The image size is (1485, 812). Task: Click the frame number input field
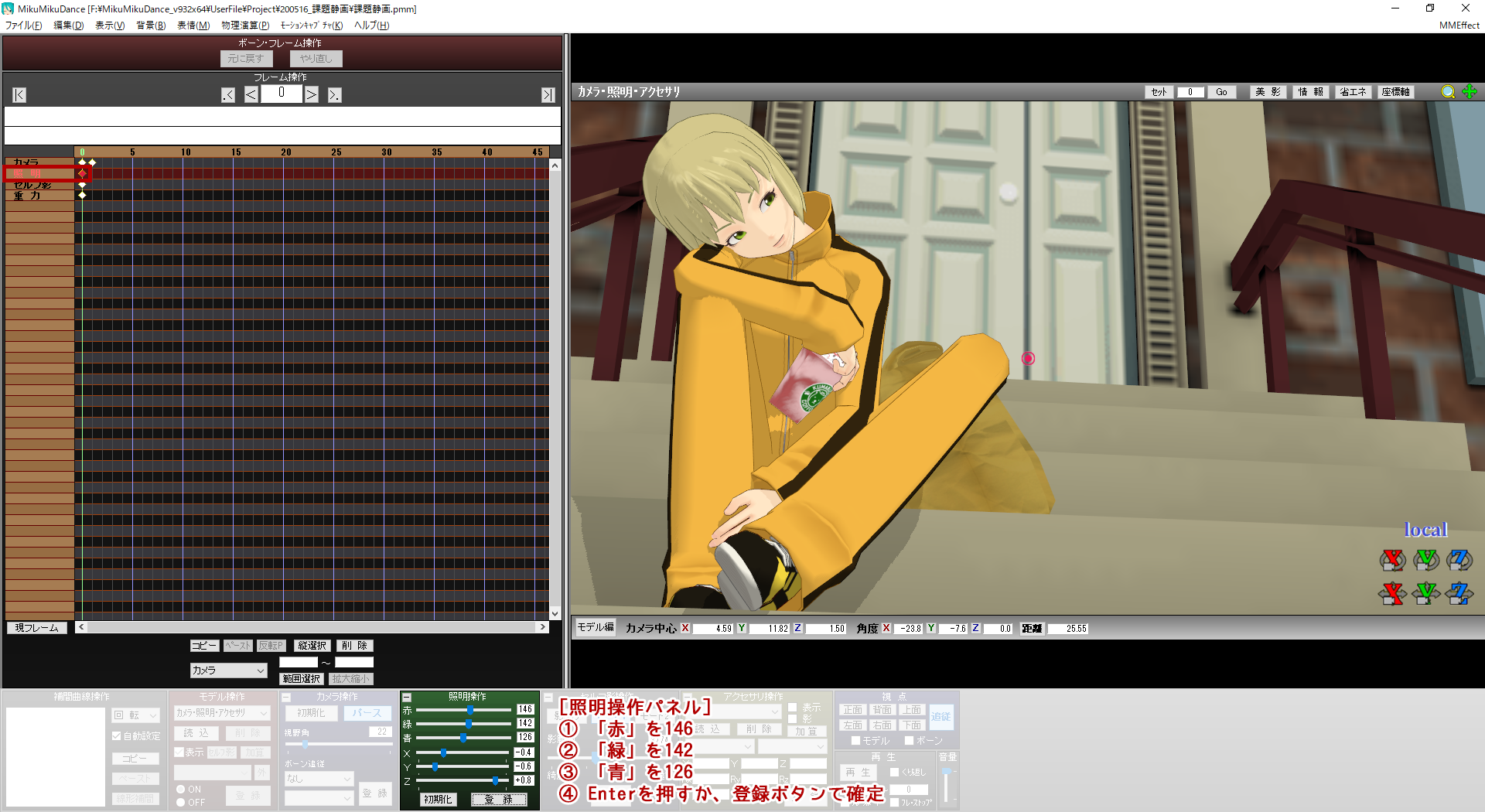point(281,94)
